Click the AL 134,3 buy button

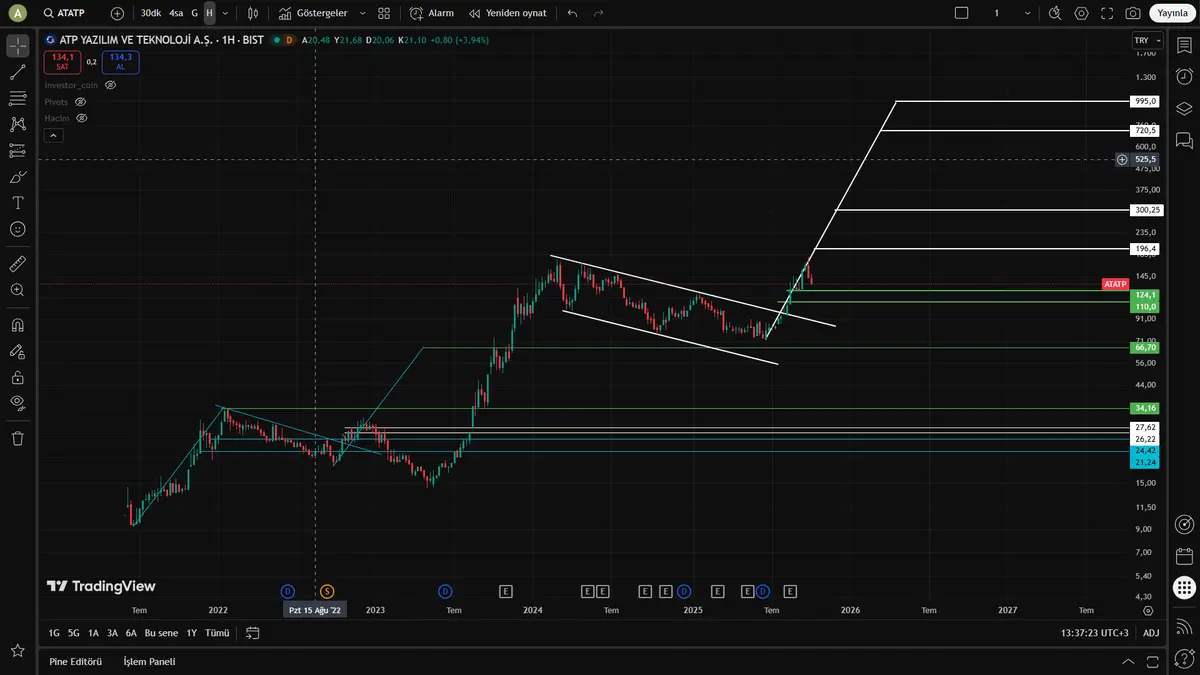click(121, 62)
